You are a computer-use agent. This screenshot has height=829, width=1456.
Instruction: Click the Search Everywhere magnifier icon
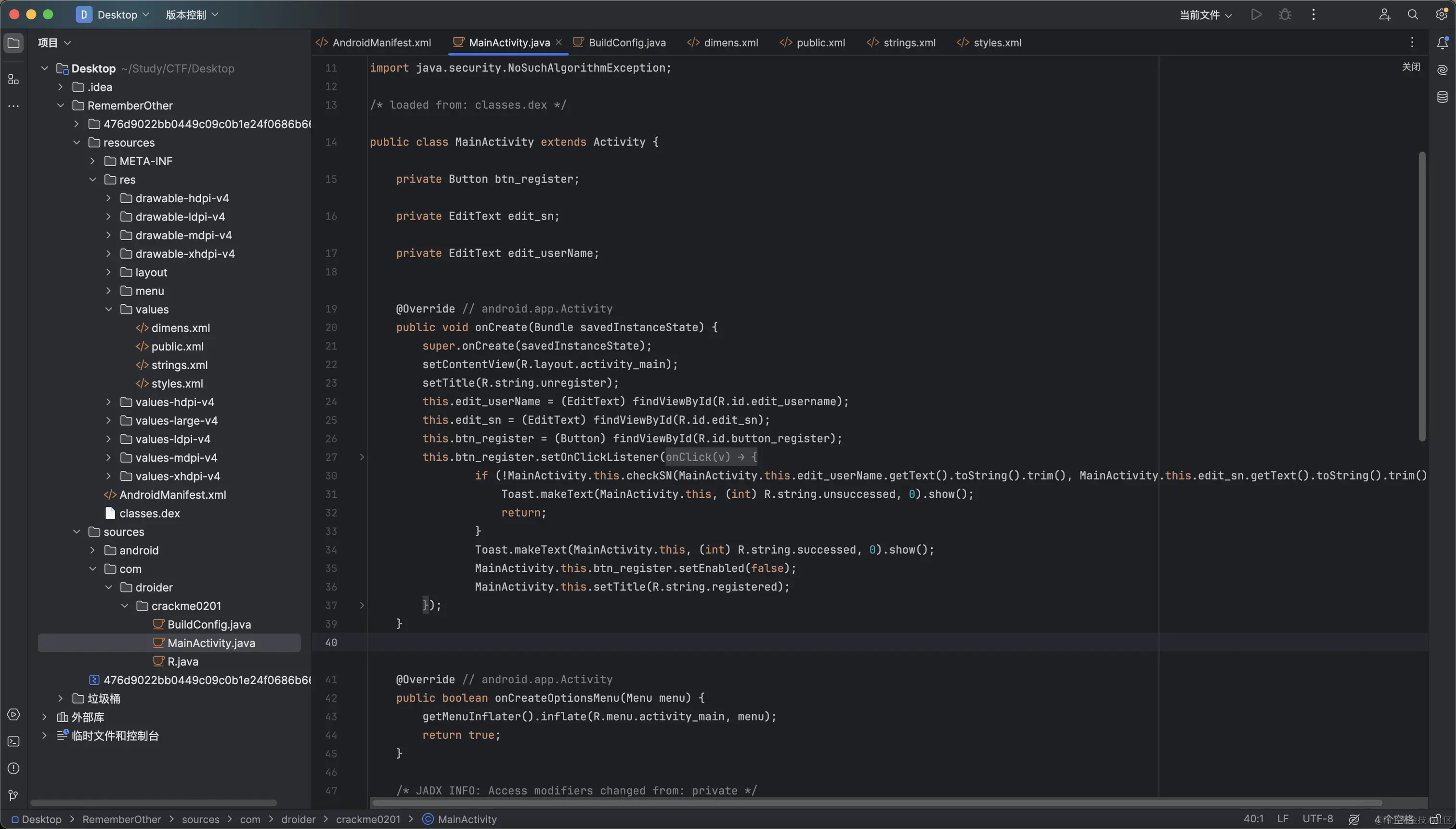tap(1413, 15)
